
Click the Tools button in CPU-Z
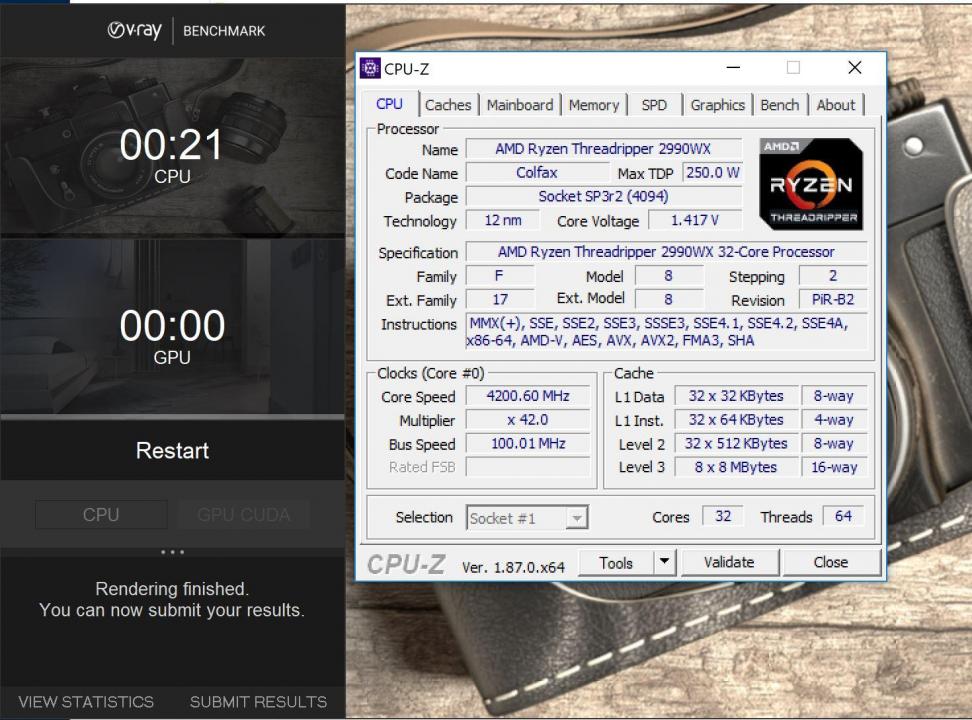click(x=616, y=562)
